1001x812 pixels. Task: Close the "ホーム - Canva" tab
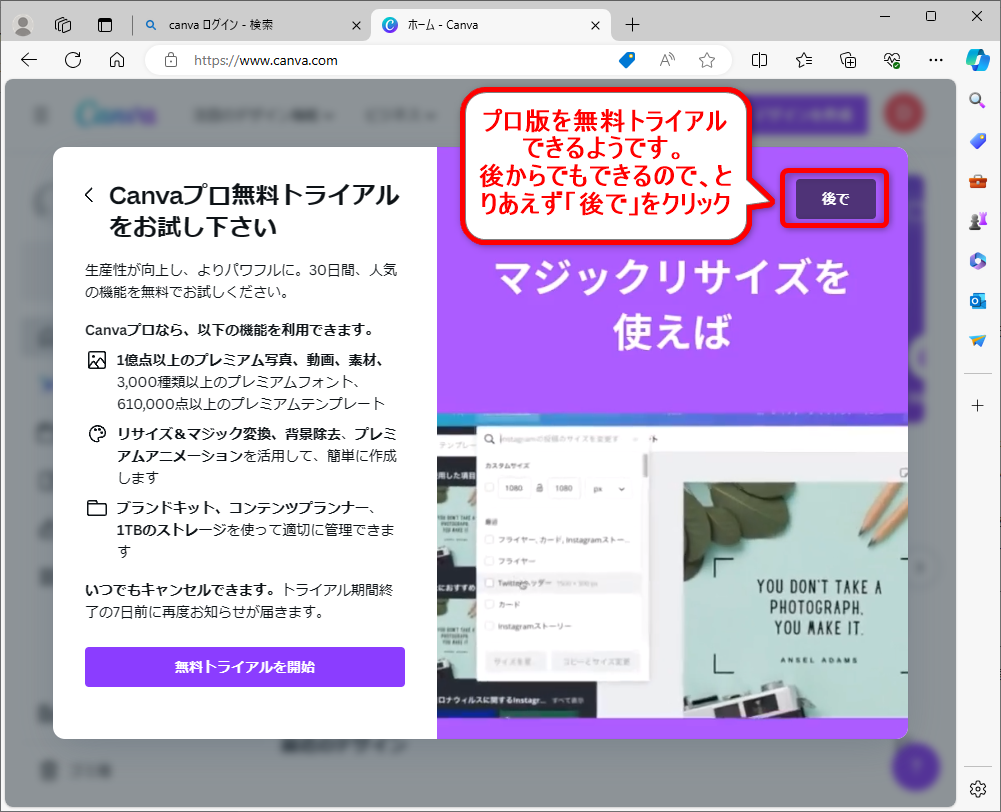pos(595,26)
